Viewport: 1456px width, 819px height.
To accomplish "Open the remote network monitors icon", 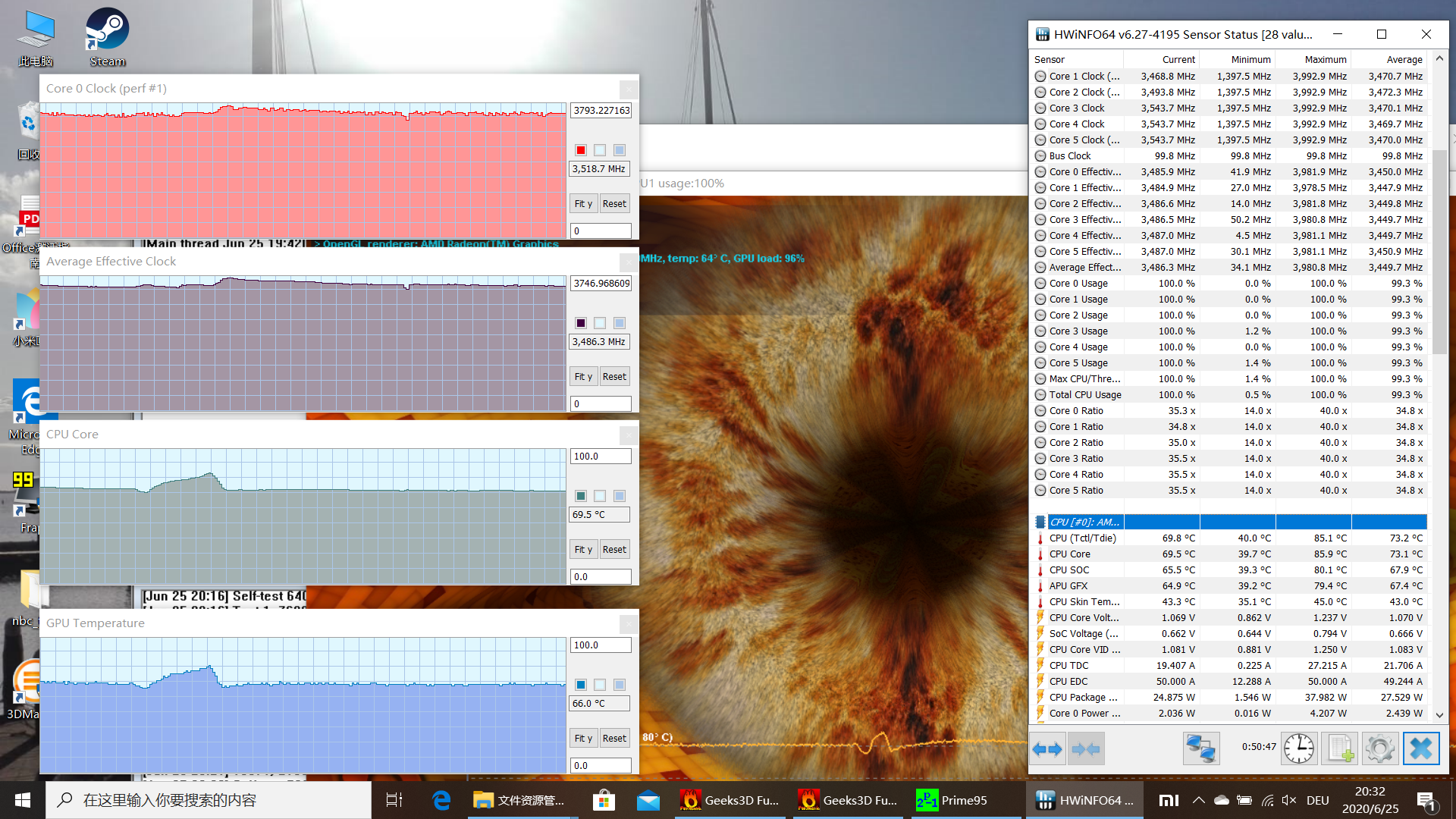I will [x=1201, y=749].
